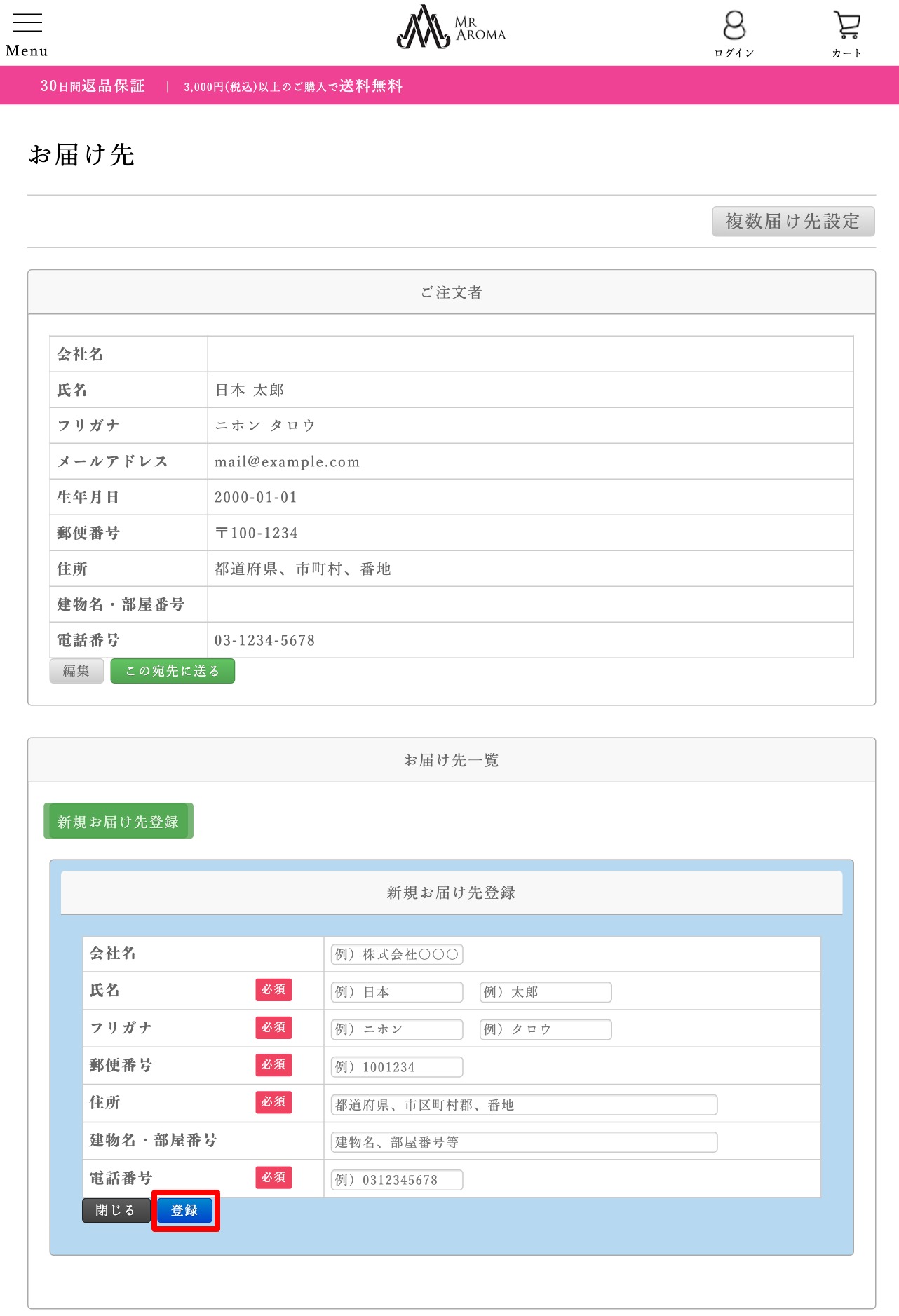
Task: Focus the 住所 address input field
Action: click(x=524, y=1105)
